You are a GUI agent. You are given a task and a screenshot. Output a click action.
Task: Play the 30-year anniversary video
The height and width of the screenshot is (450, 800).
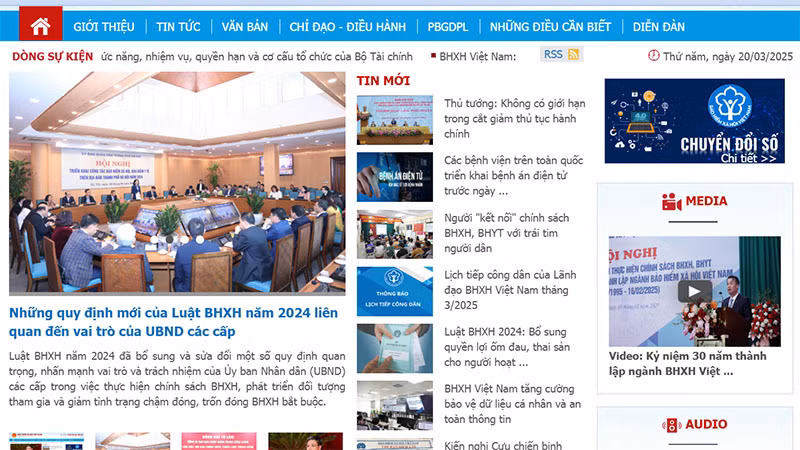[x=694, y=291]
